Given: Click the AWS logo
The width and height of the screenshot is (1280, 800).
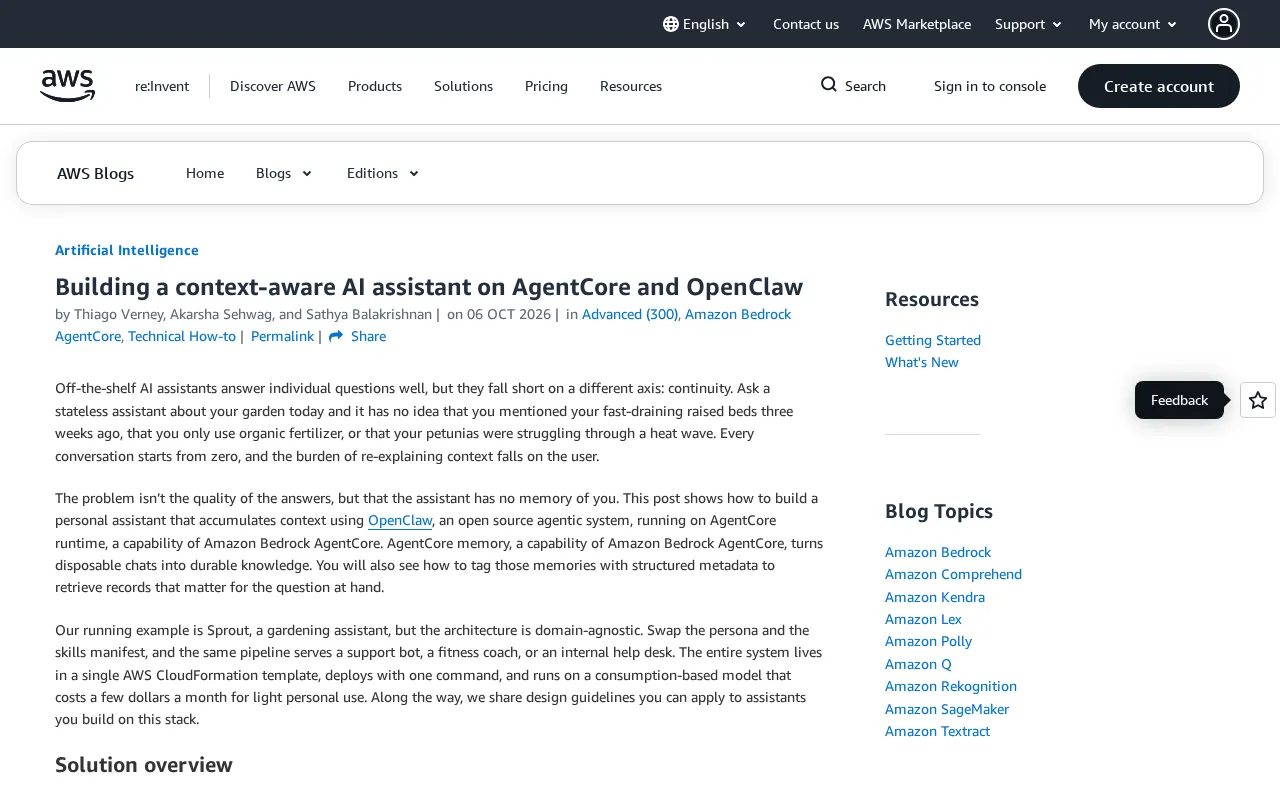Looking at the screenshot, I should [x=68, y=86].
